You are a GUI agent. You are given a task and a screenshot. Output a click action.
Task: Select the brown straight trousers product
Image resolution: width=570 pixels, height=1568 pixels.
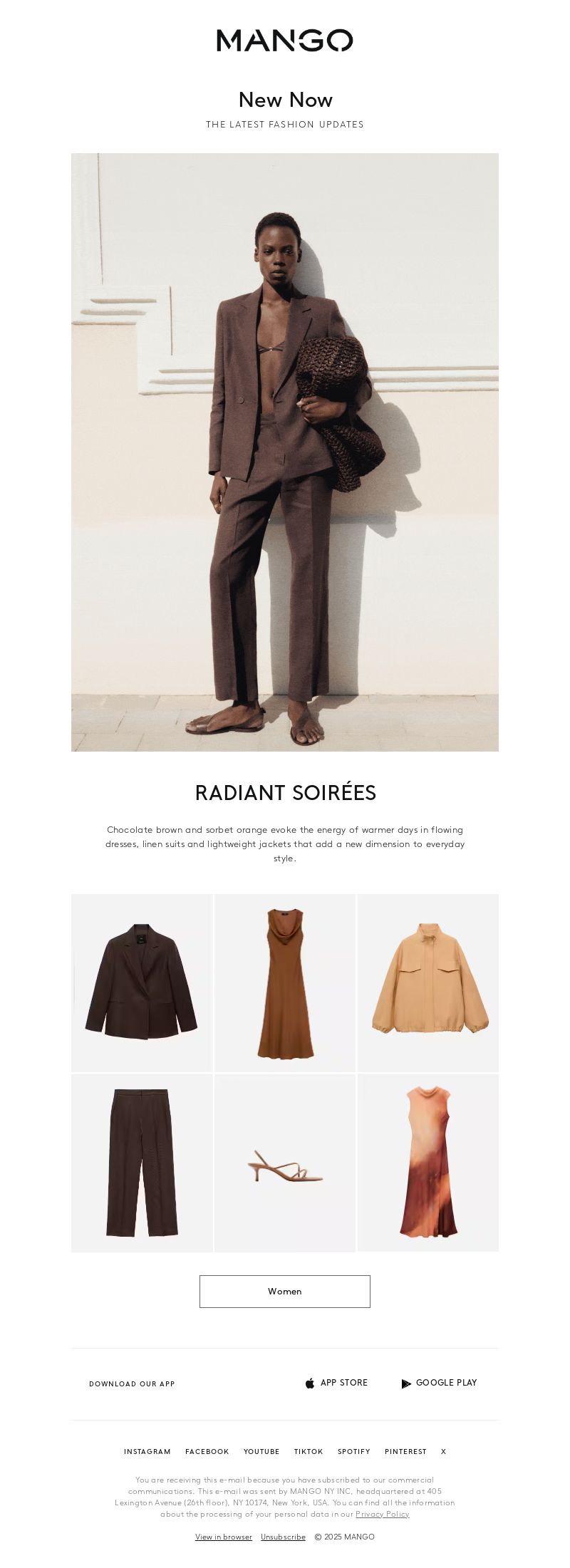[x=142, y=1163]
